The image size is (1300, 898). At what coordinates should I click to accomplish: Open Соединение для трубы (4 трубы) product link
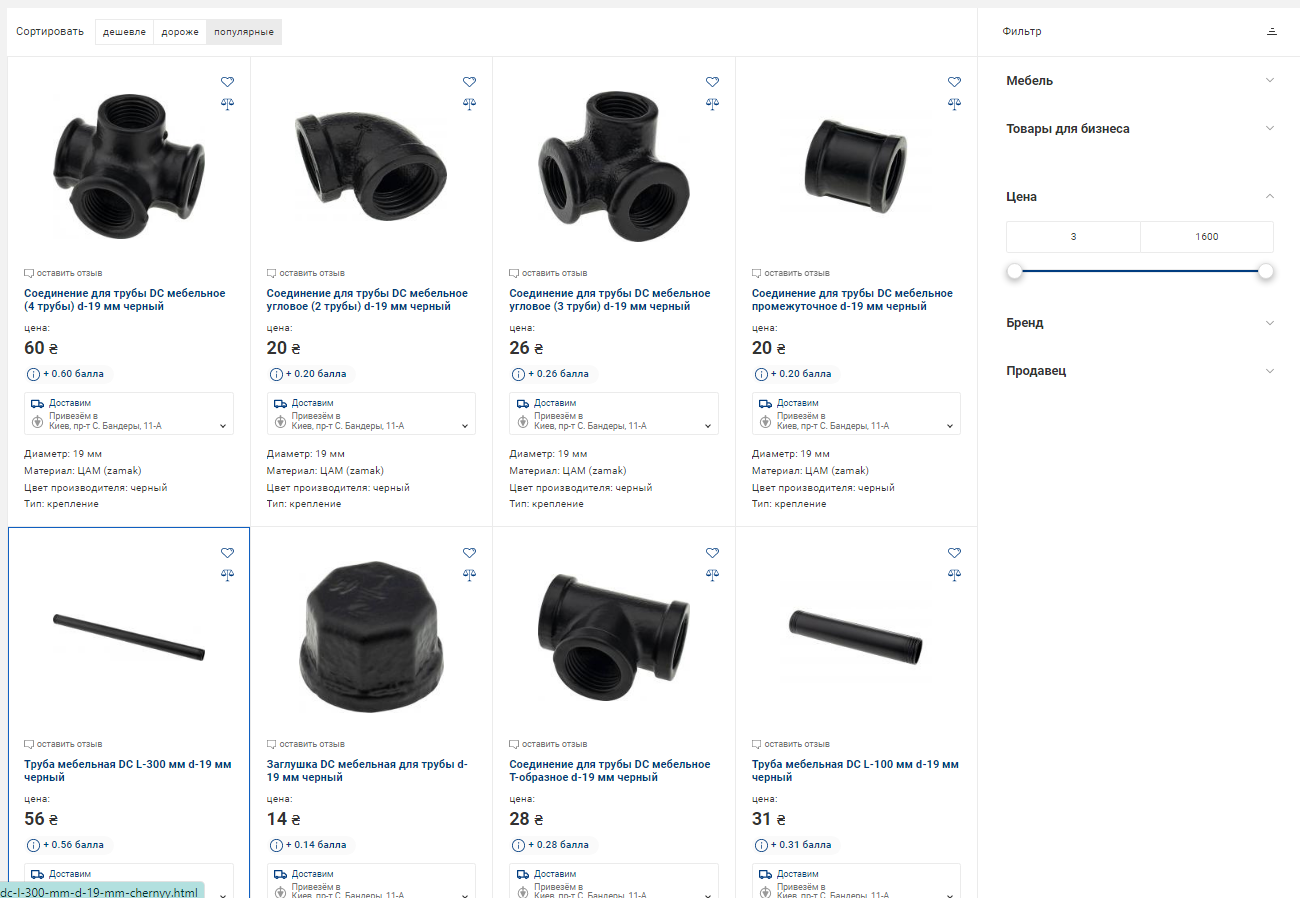pos(125,300)
